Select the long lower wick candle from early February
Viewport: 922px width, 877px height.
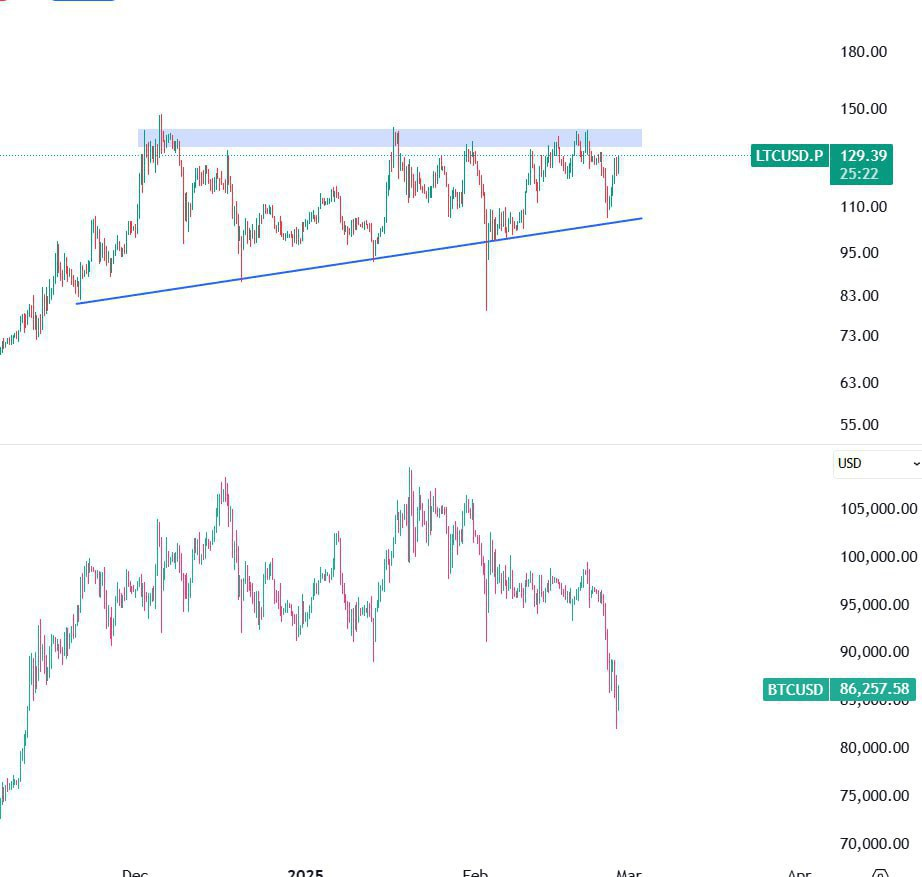tap(487, 280)
